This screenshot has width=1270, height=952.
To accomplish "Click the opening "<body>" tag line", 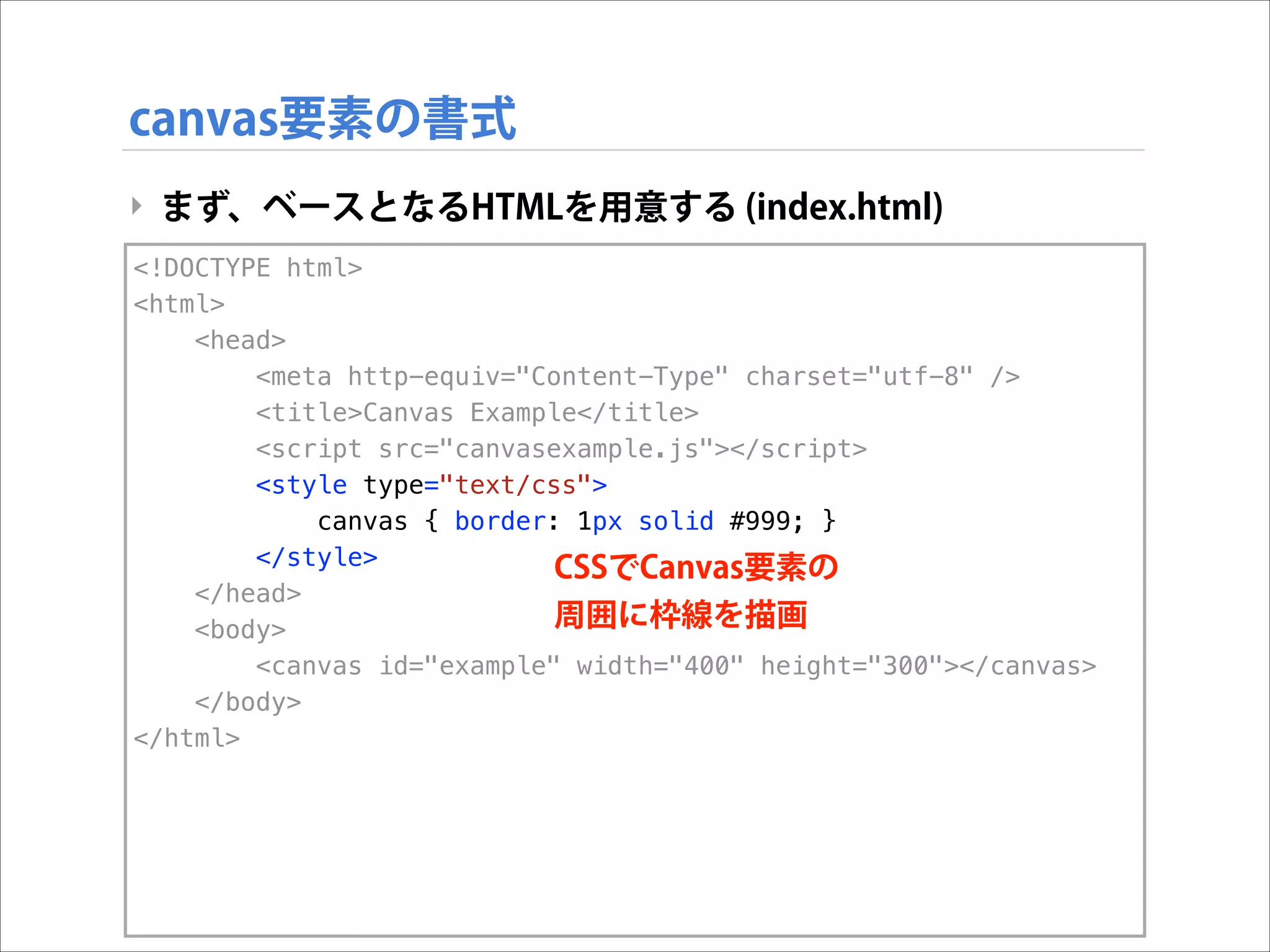I will (241, 630).
